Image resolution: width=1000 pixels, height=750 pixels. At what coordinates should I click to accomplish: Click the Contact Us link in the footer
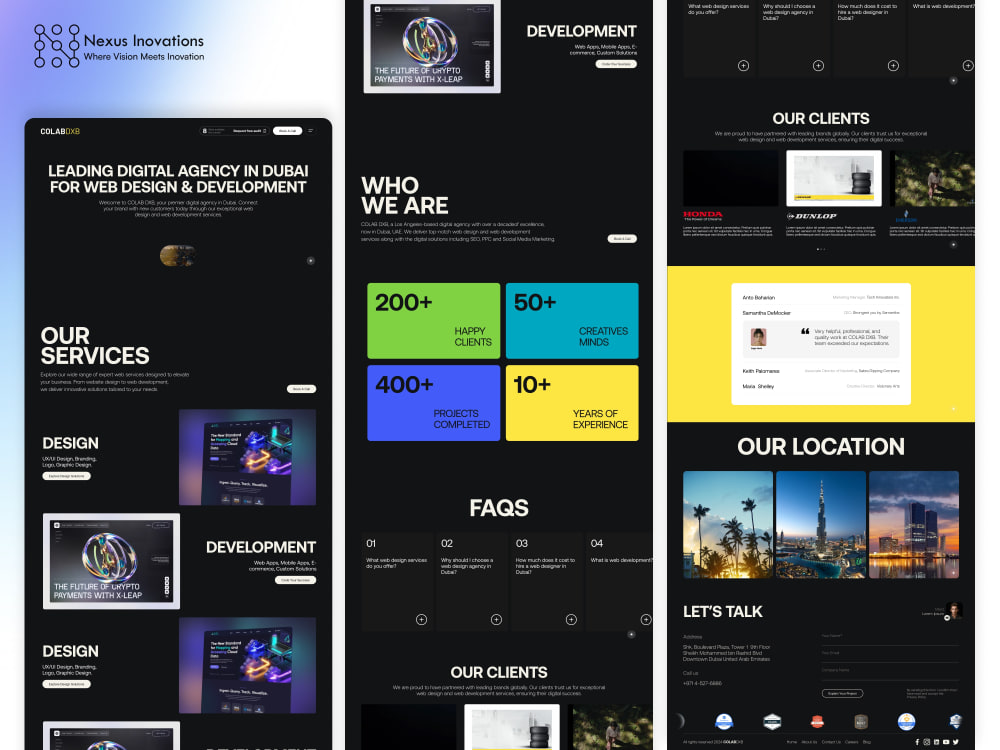pyautogui.click(x=831, y=742)
